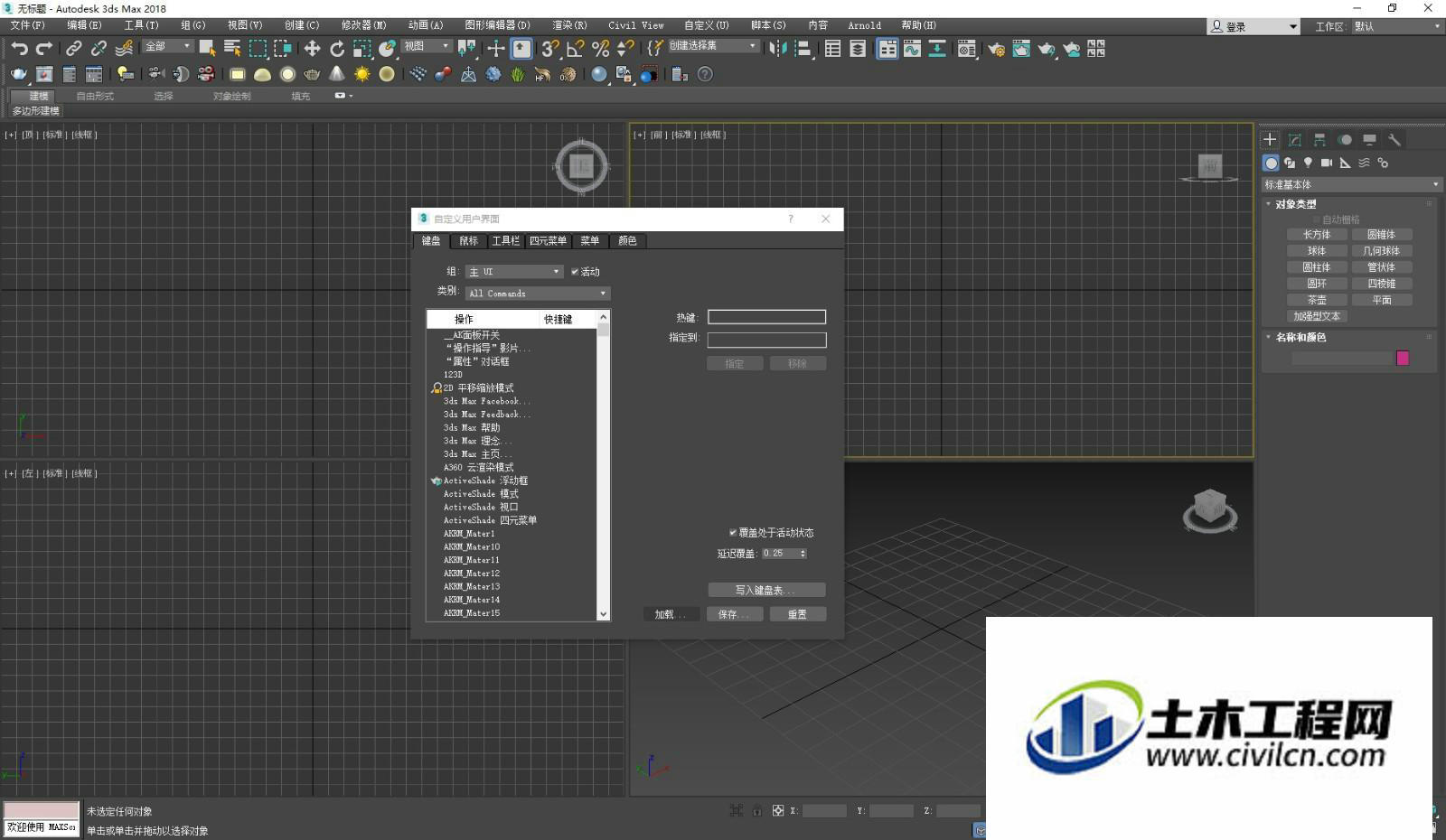Toggle the Angle Snap tool
The height and width of the screenshot is (840, 1446).
(575, 49)
